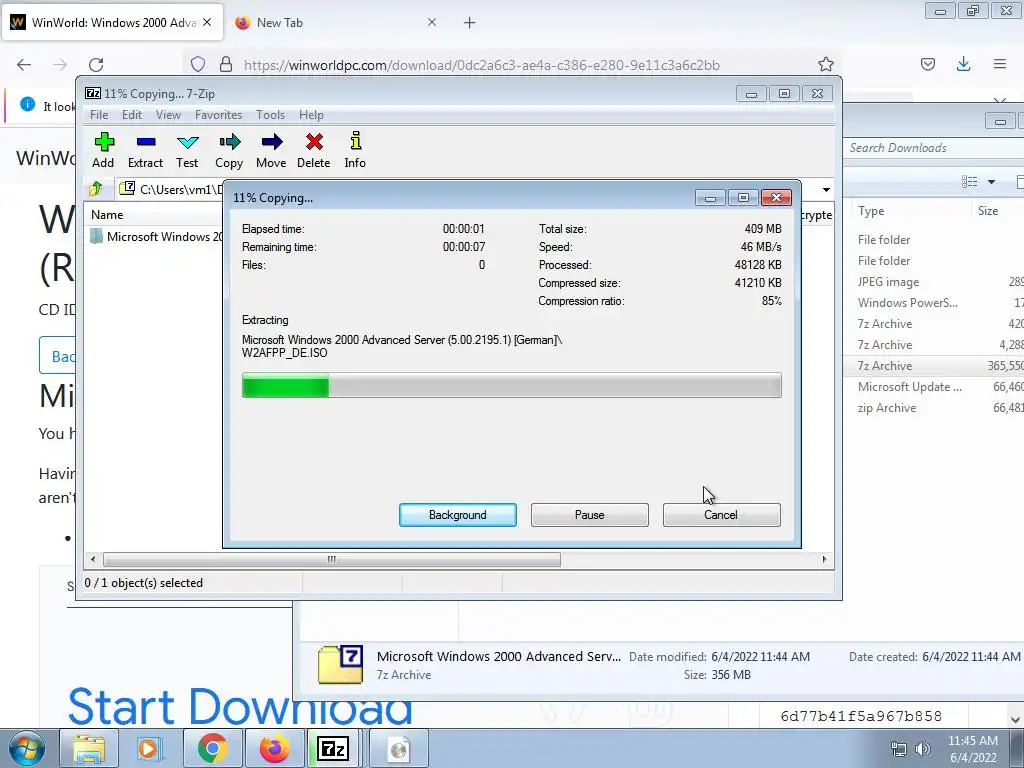Open Google Chrome from taskbar
The width and height of the screenshot is (1024, 768).
coord(212,749)
